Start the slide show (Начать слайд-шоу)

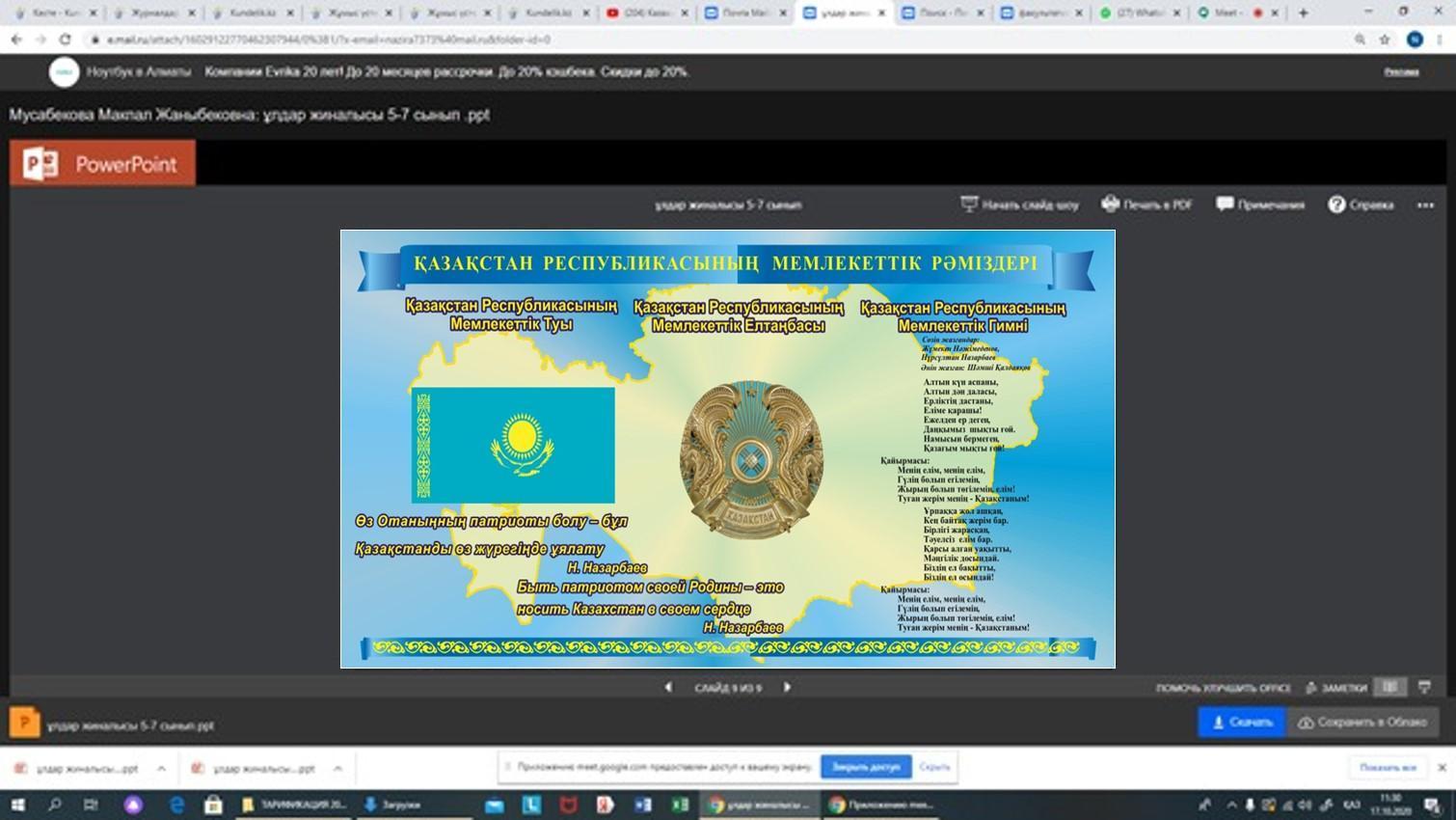tap(1019, 205)
